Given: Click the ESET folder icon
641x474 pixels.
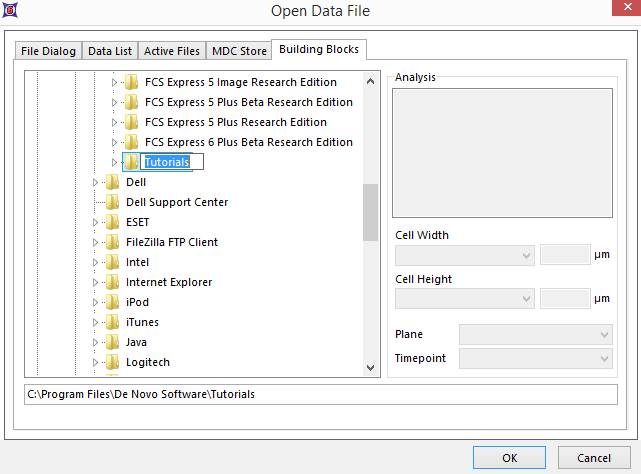Looking at the screenshot, I should pyautogui.click(x=112, y=222).
